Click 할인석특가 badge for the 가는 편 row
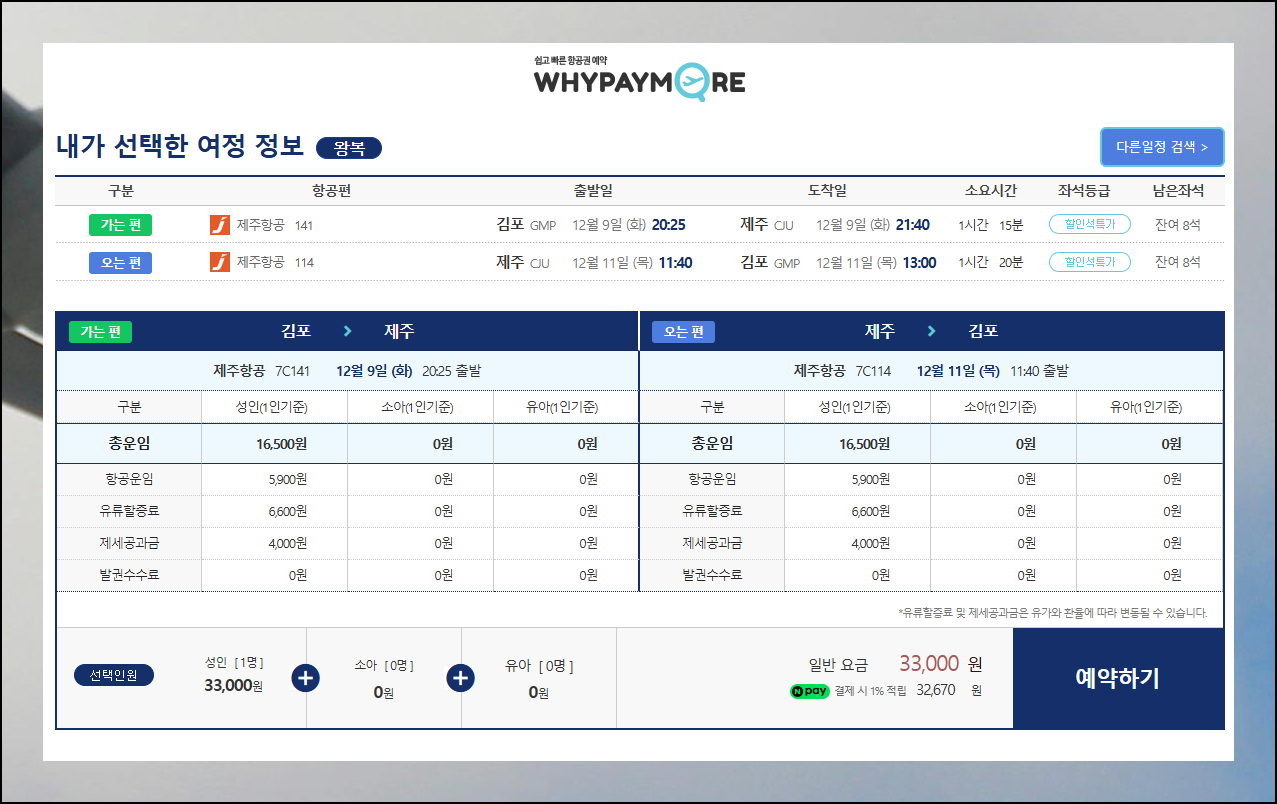1277x804 pixels. click(x=1090, y=224)
